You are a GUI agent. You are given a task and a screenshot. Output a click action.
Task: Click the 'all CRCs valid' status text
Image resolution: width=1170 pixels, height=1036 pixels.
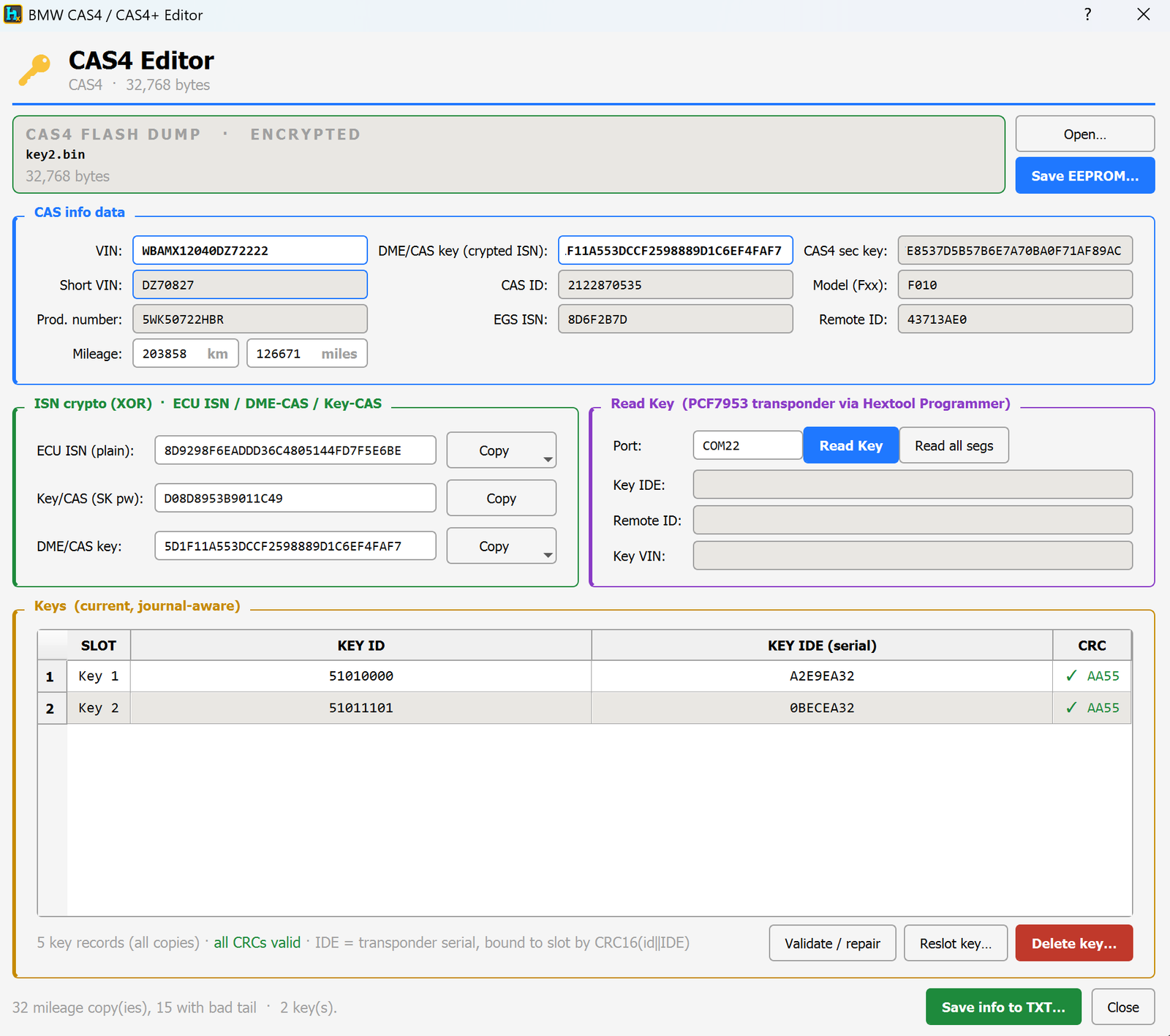pos(257,942)
